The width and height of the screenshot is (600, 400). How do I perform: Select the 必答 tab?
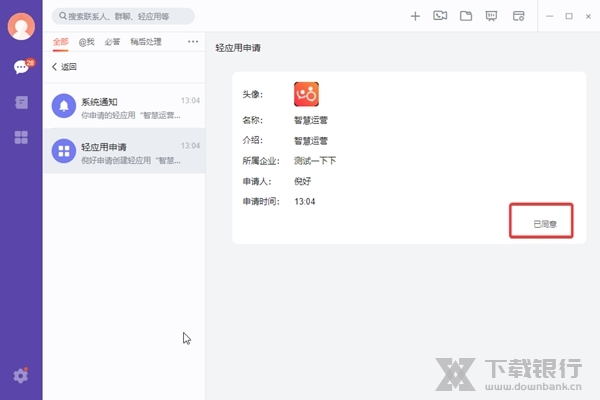(x=112, y=42)
